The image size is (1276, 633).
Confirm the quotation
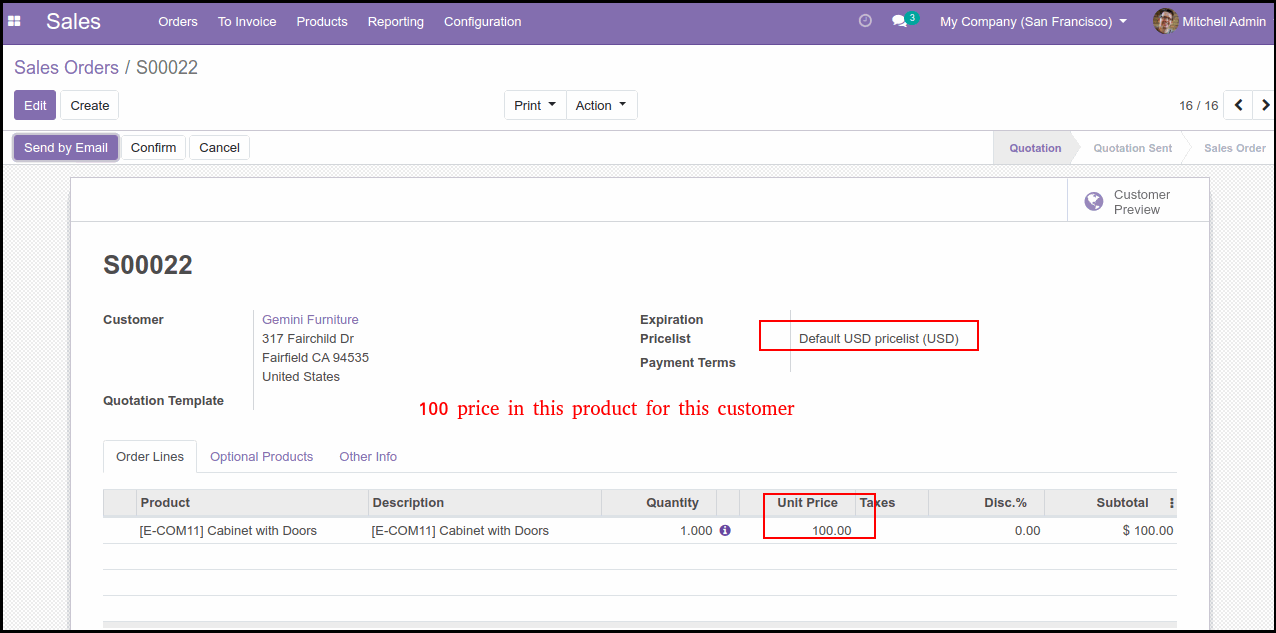pyautogui.click(x=153, y=147)
